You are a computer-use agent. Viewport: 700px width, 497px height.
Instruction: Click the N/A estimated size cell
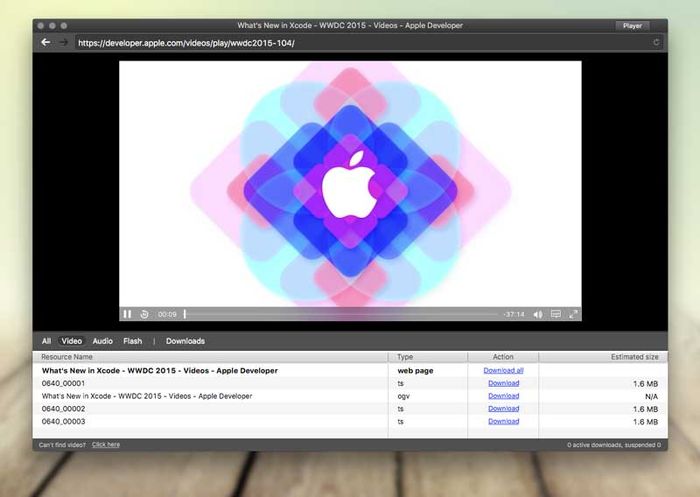651,397
